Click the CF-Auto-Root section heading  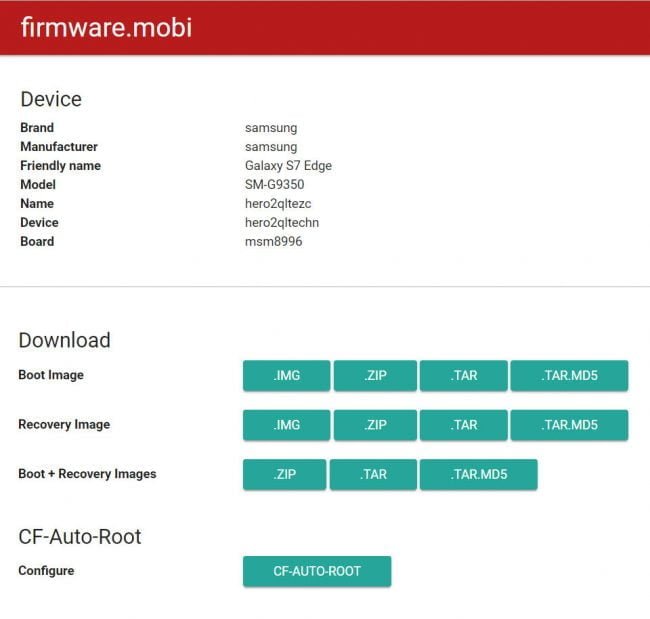(x=80, y=536)
